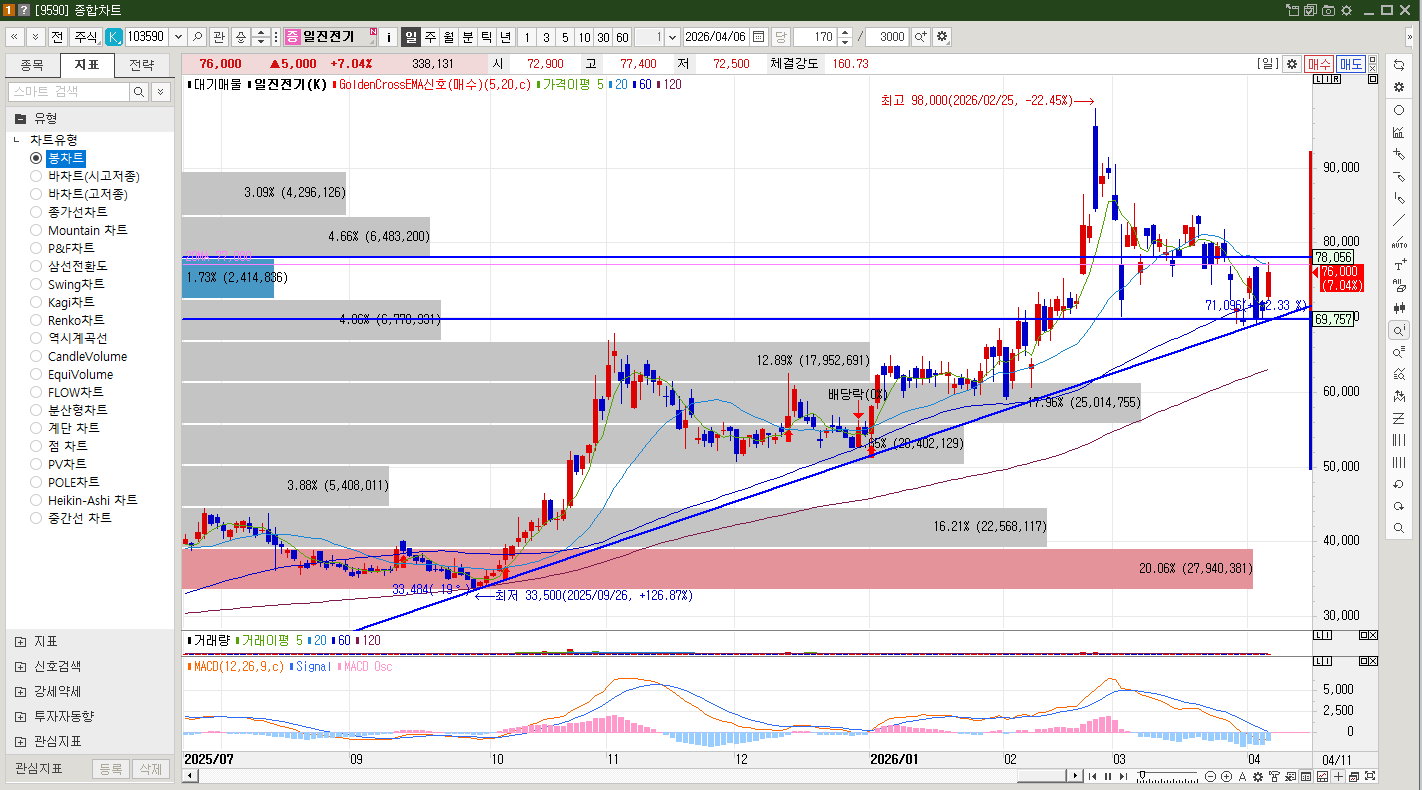
Task: Select the Heikin-Ashi 차트 chart type
Action: 36,500
